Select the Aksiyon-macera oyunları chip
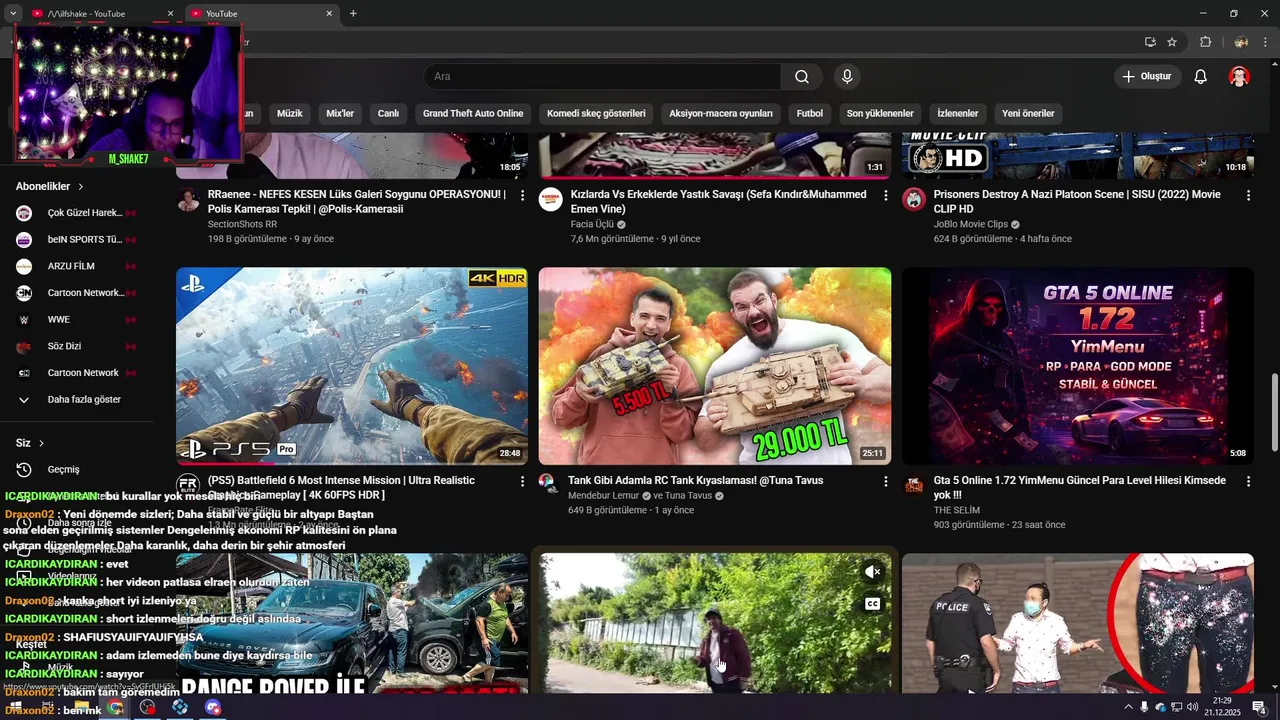This screenshot has height=720, width=1280. click(721, 113)
